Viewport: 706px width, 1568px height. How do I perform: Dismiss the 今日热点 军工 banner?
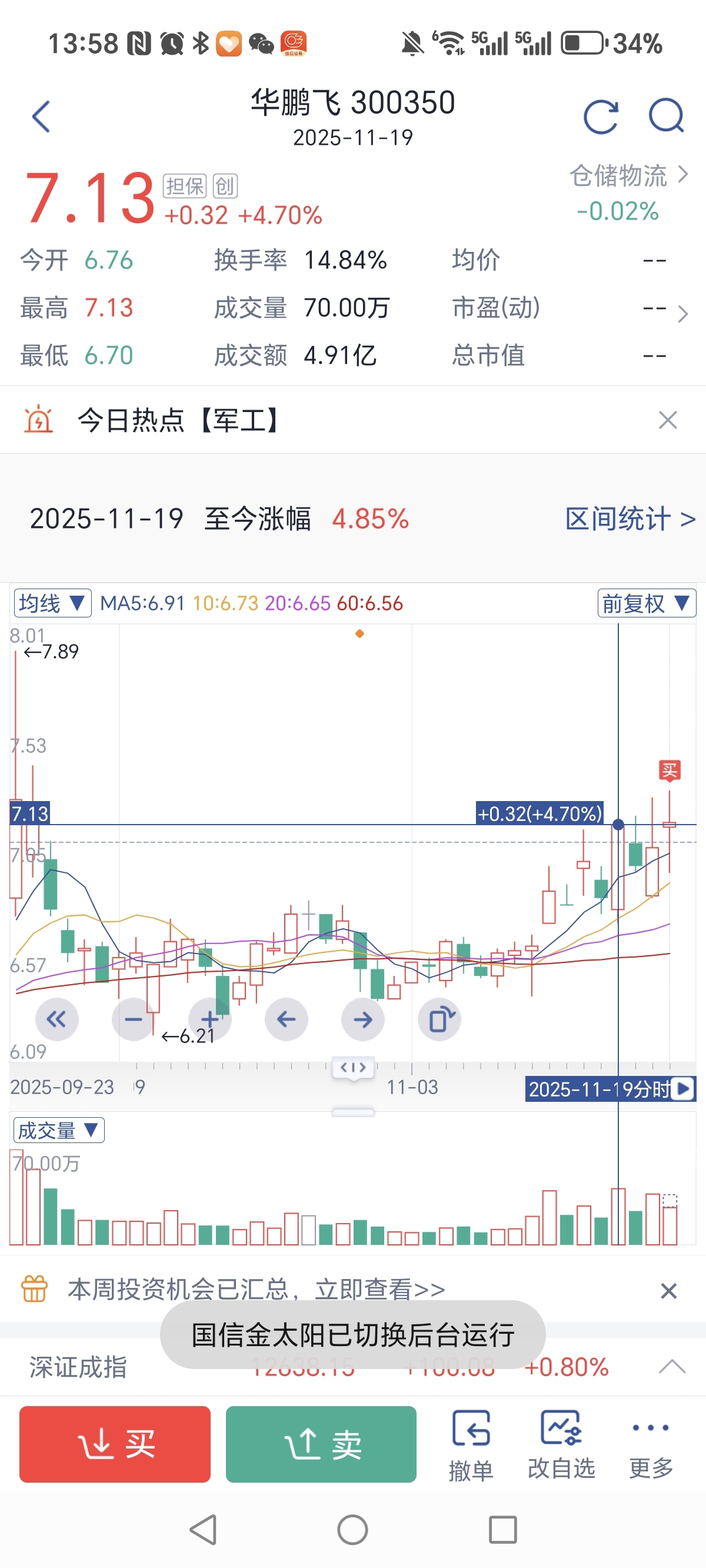pos(668,420)
